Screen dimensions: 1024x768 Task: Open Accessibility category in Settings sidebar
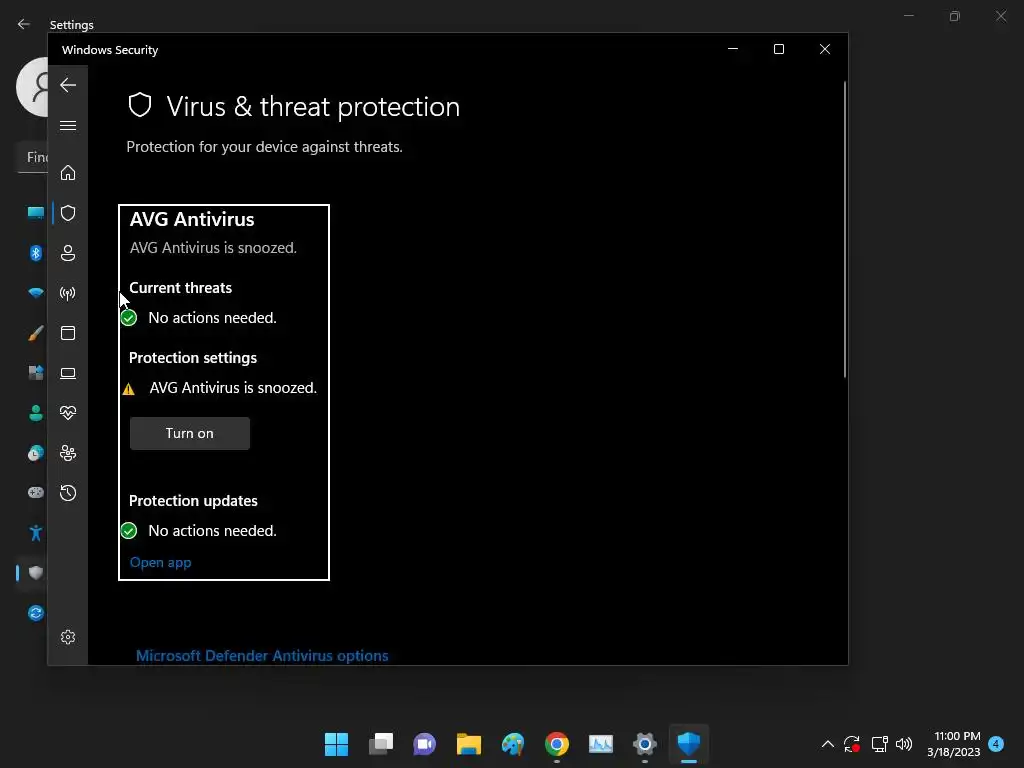pos(35,533)
